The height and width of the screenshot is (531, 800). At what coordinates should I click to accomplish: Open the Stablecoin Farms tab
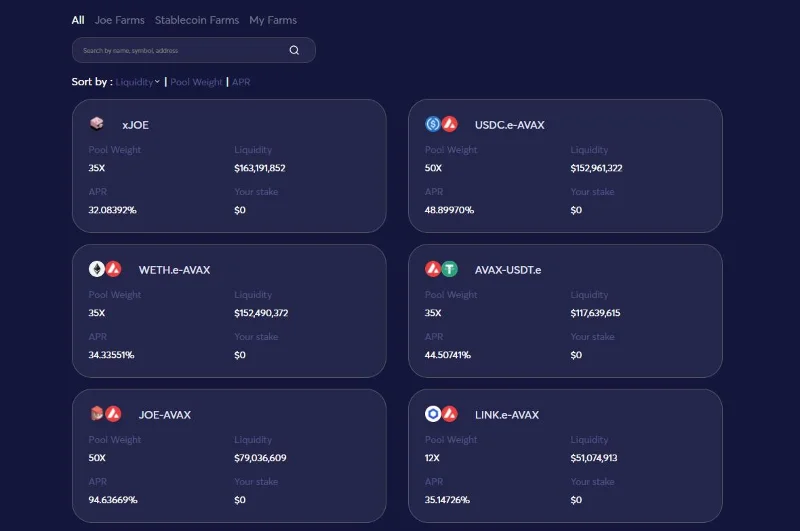point(197,20)
